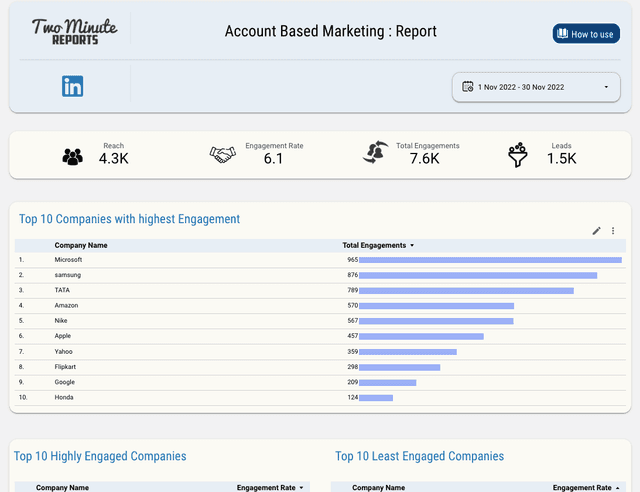Click the Leads funnel icon

click(518, 155)
